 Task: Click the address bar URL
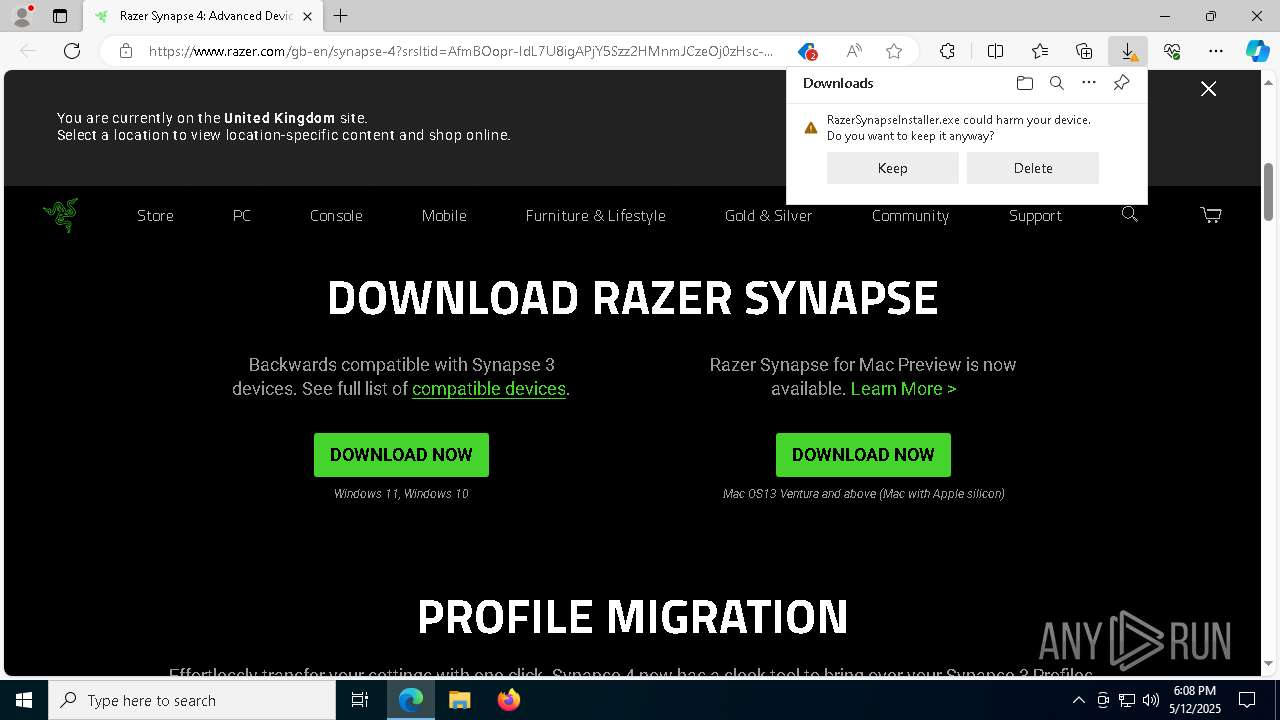click(460, 51)
